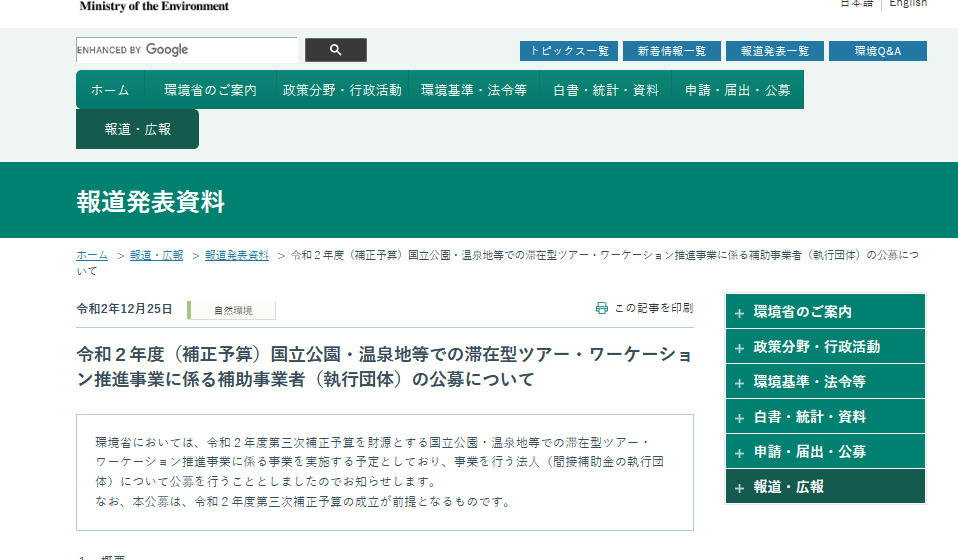Viewport: 958px width, 560px height.
Task: Click the トピックス一覧 button
Action: pyautogui.click(x=568, y=51)
